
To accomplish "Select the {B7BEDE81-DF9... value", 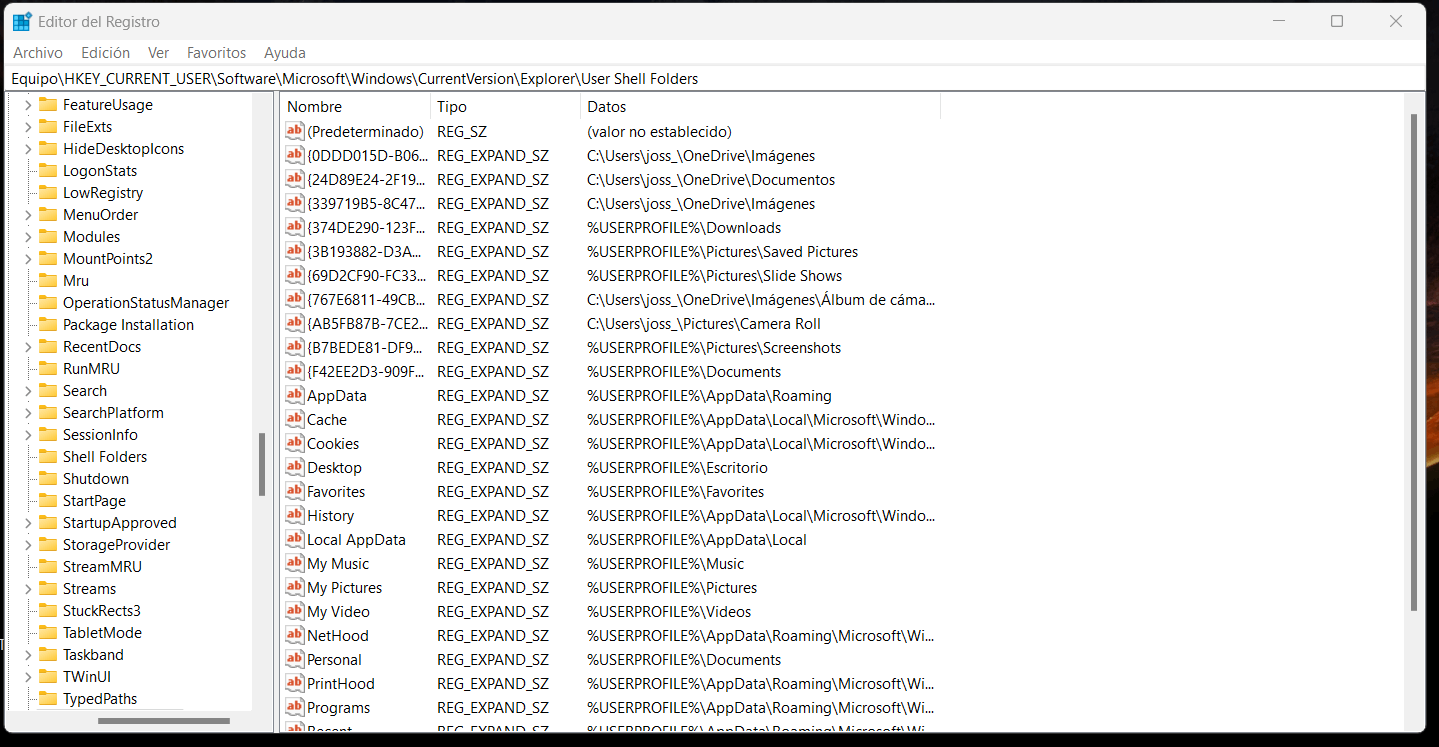I will tap(367, 347).
